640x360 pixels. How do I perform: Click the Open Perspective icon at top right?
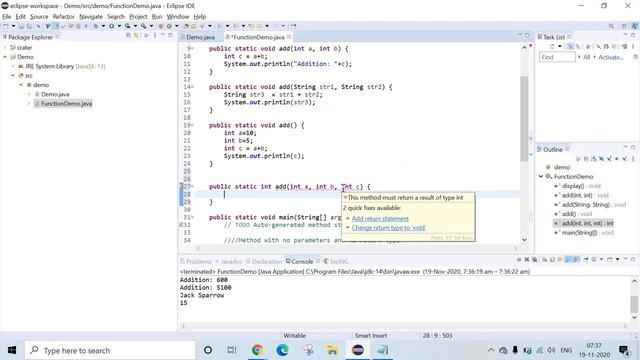[624, 26]
